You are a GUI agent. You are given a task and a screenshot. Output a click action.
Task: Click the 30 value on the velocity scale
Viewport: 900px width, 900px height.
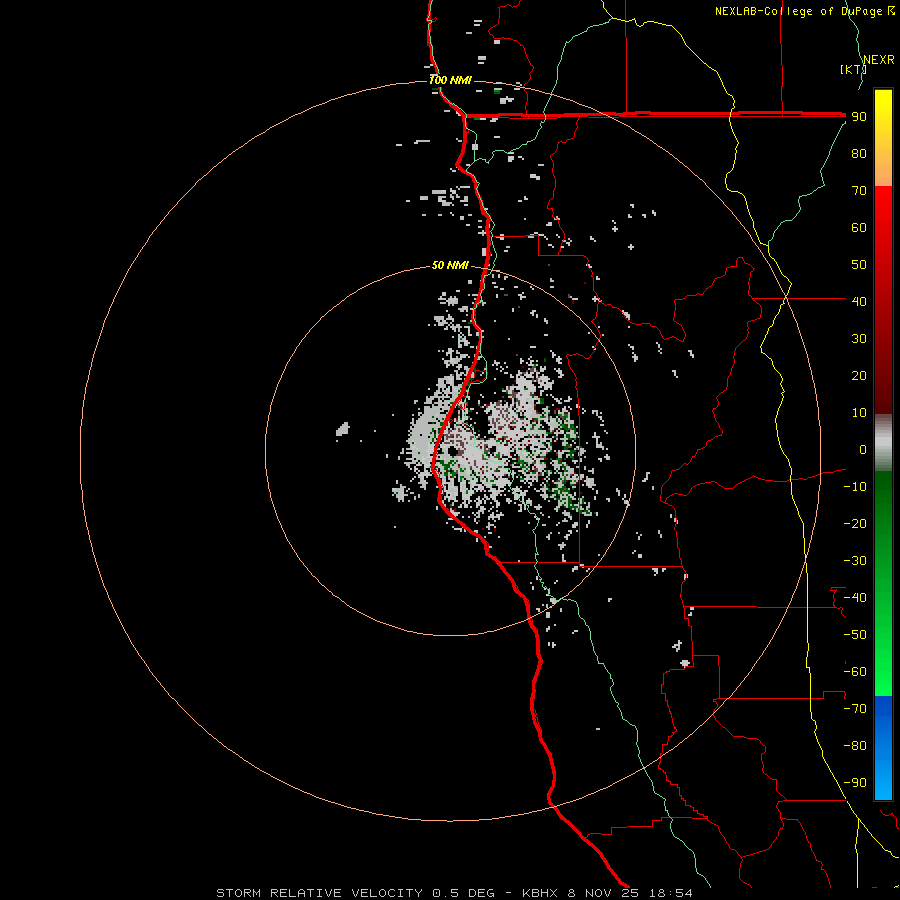click(859, 339)
